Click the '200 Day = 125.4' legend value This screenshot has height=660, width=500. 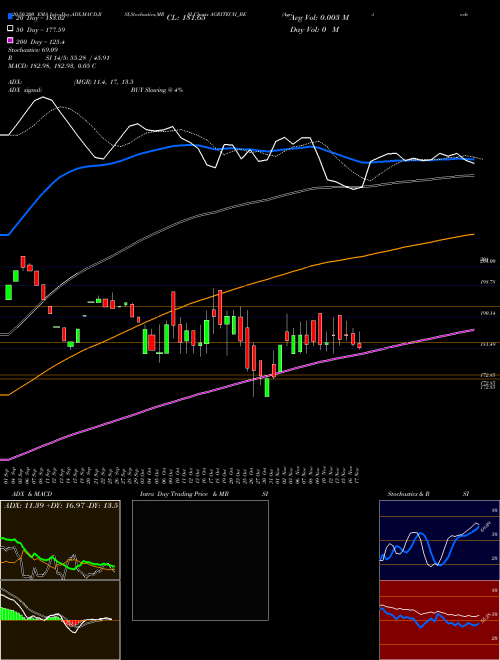click(x=41, y=42)
